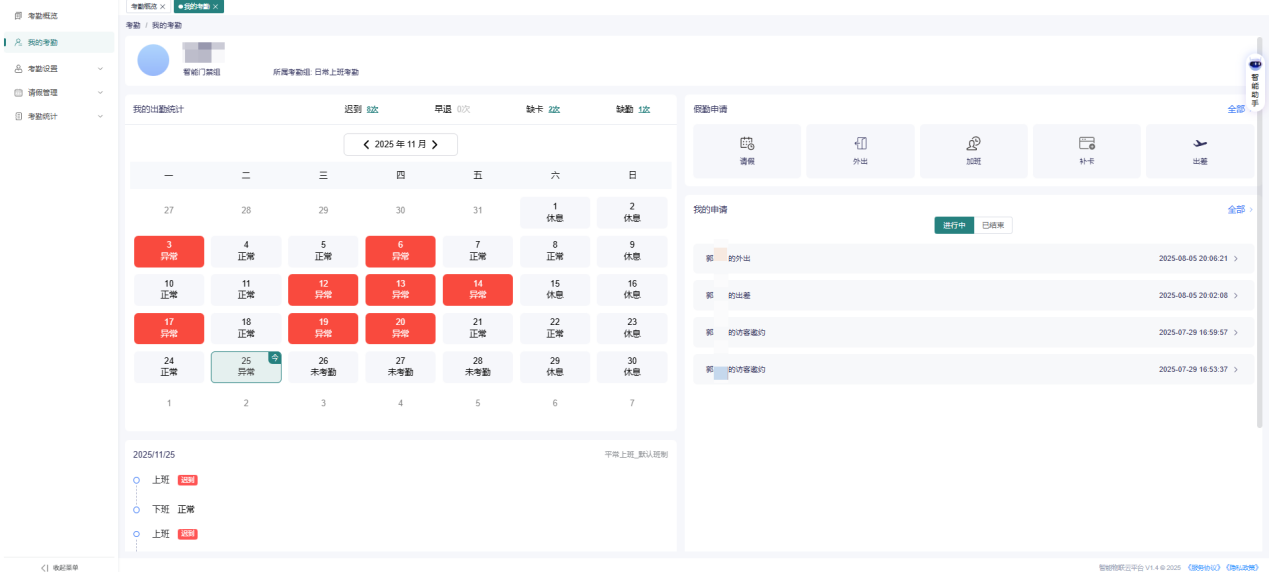View 全部 in 我的申请 section
This screenshot has height=572, width=1269.
[1236, 210]
